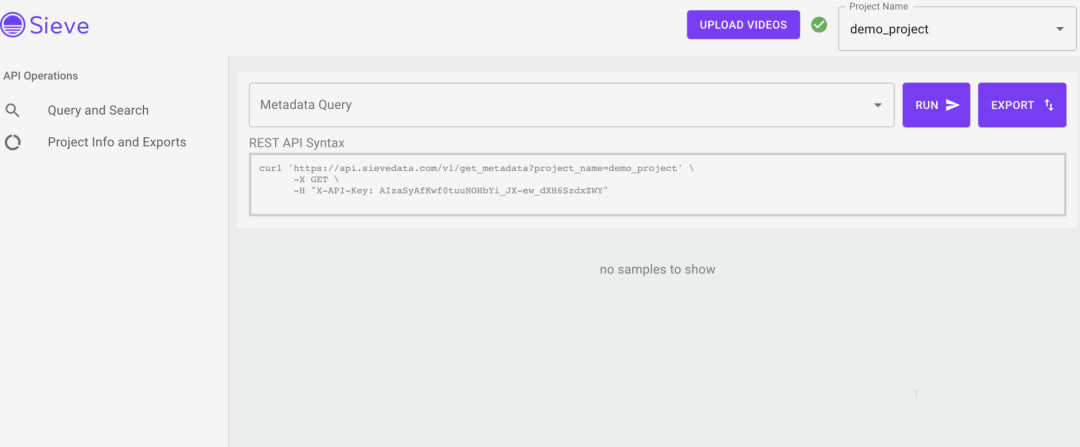Viewport: 1080px width, 447px height.
Task: Click the Sieve wordmark text
Action: pyautogui.click(x=60, y=25)
